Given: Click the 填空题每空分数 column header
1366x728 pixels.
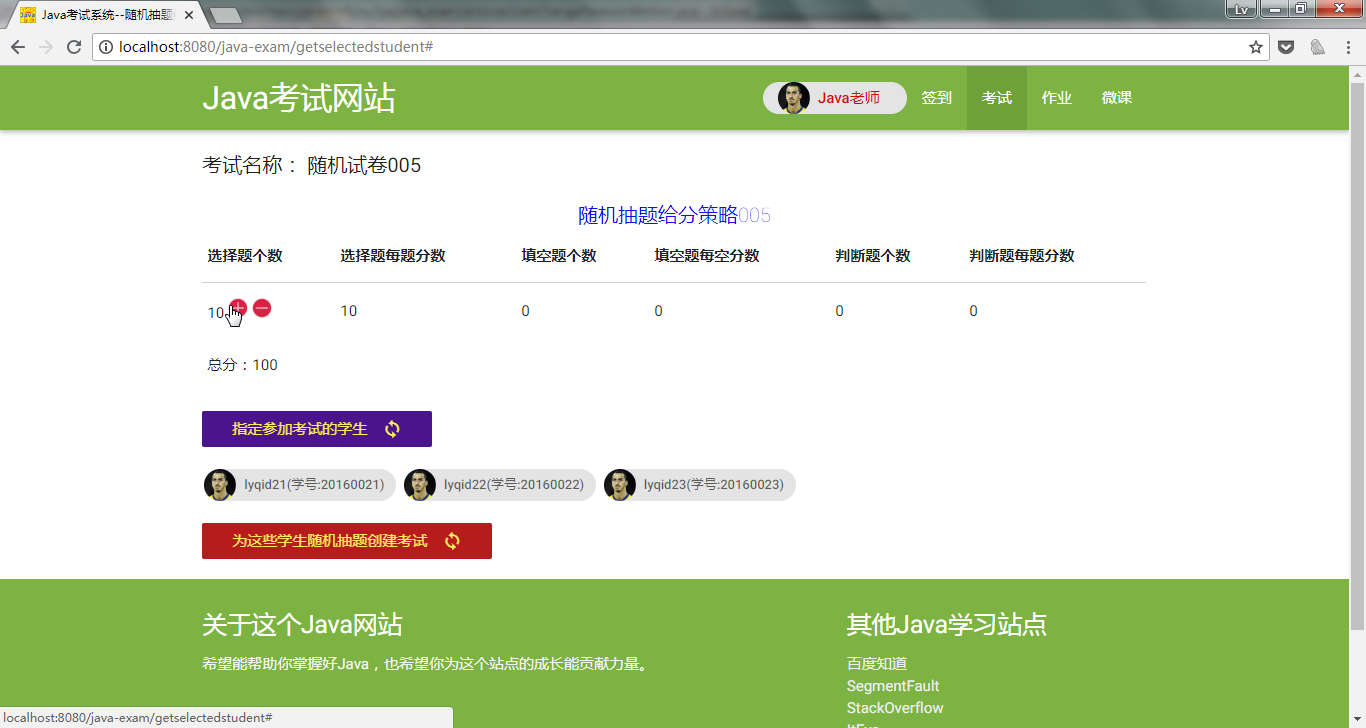Looking at the screenshot, I should 707,256.
